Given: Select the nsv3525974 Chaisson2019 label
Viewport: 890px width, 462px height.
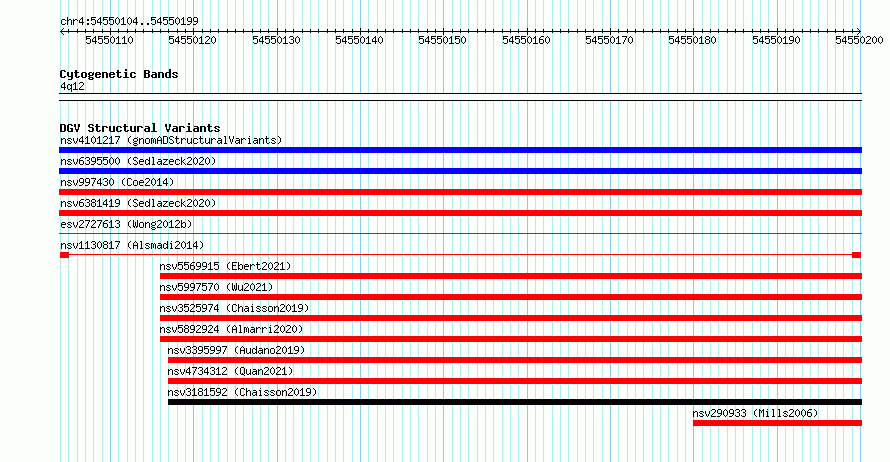Looking at the screenshot, I should click(x=234, y=308).
